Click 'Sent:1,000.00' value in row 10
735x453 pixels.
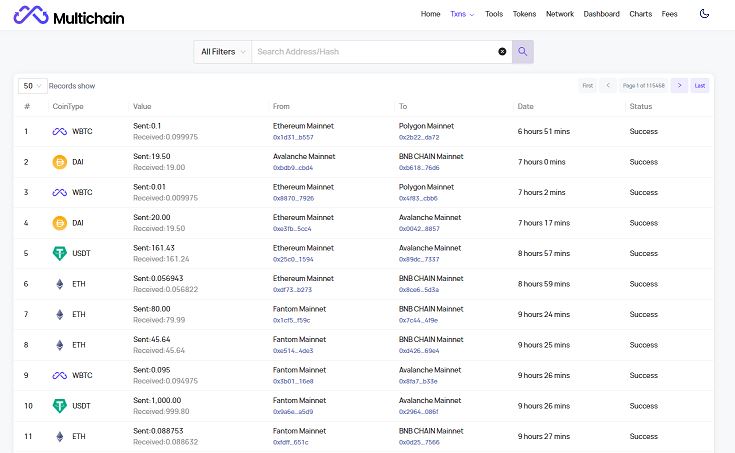157,400
